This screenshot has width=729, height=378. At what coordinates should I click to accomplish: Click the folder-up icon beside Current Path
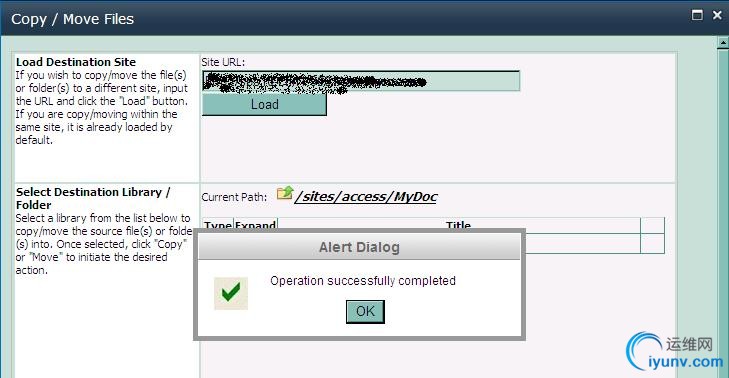(285, 193)
